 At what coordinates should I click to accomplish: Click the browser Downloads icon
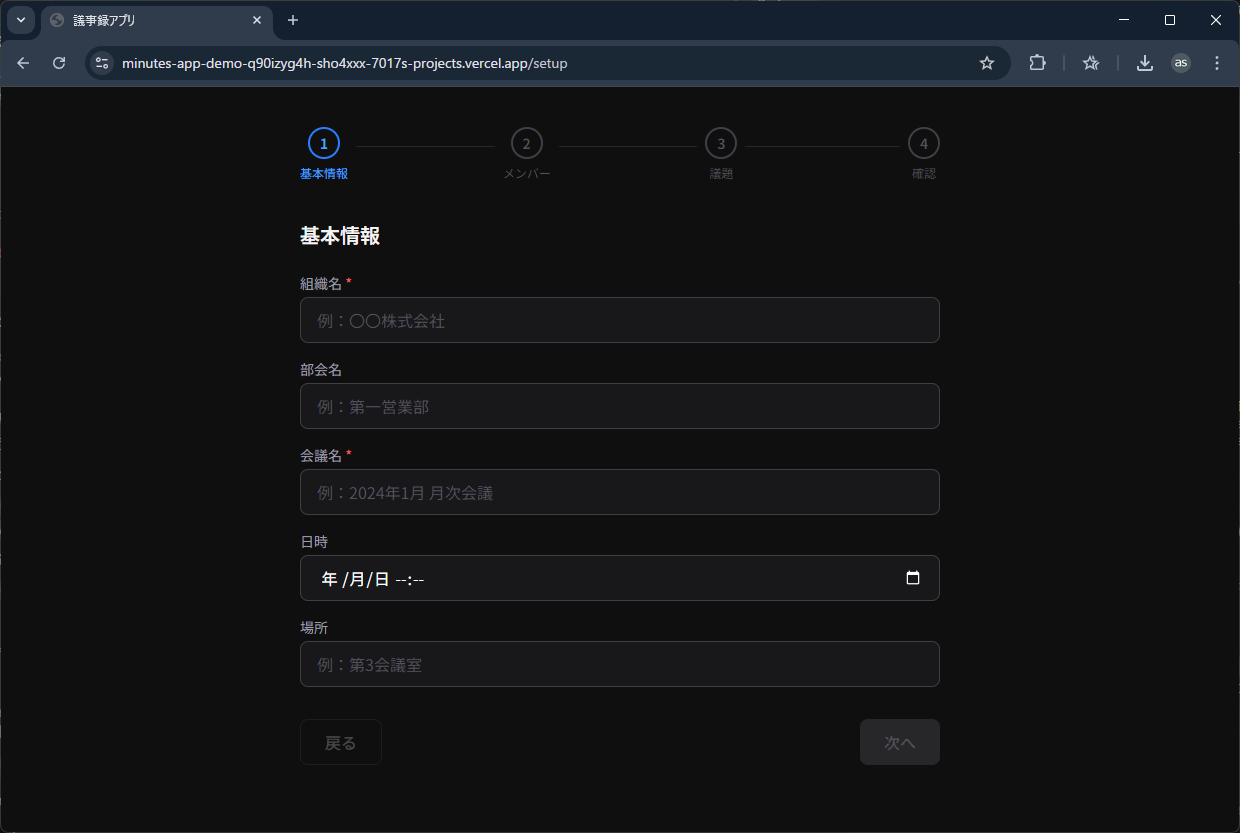pos(1145,63)
